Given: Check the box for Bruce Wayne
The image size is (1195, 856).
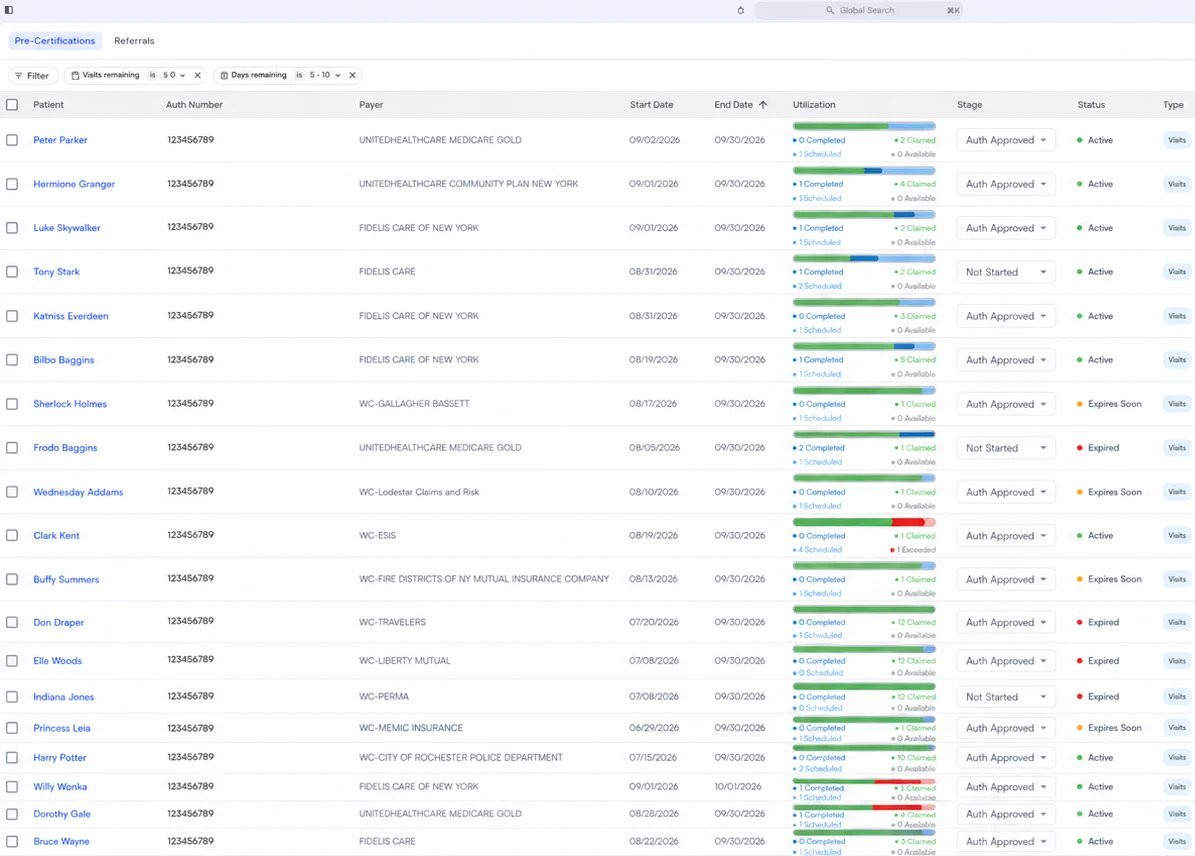Looking at the screenshot, I should [x=12, y=842].
